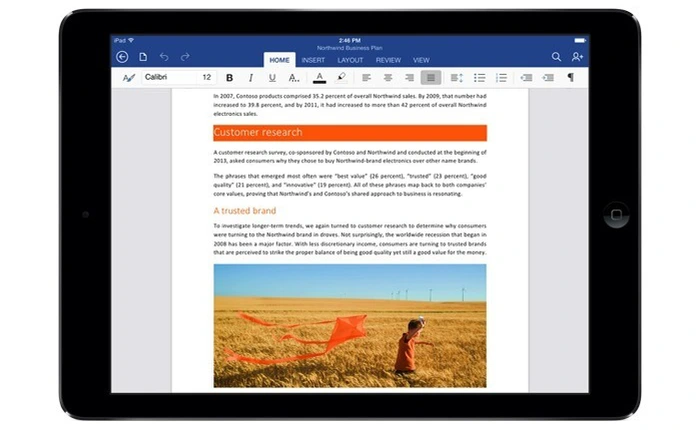
Task: Place cursor in 'In 2007, Contoso products' paragraph
Action: pos(350,105)
